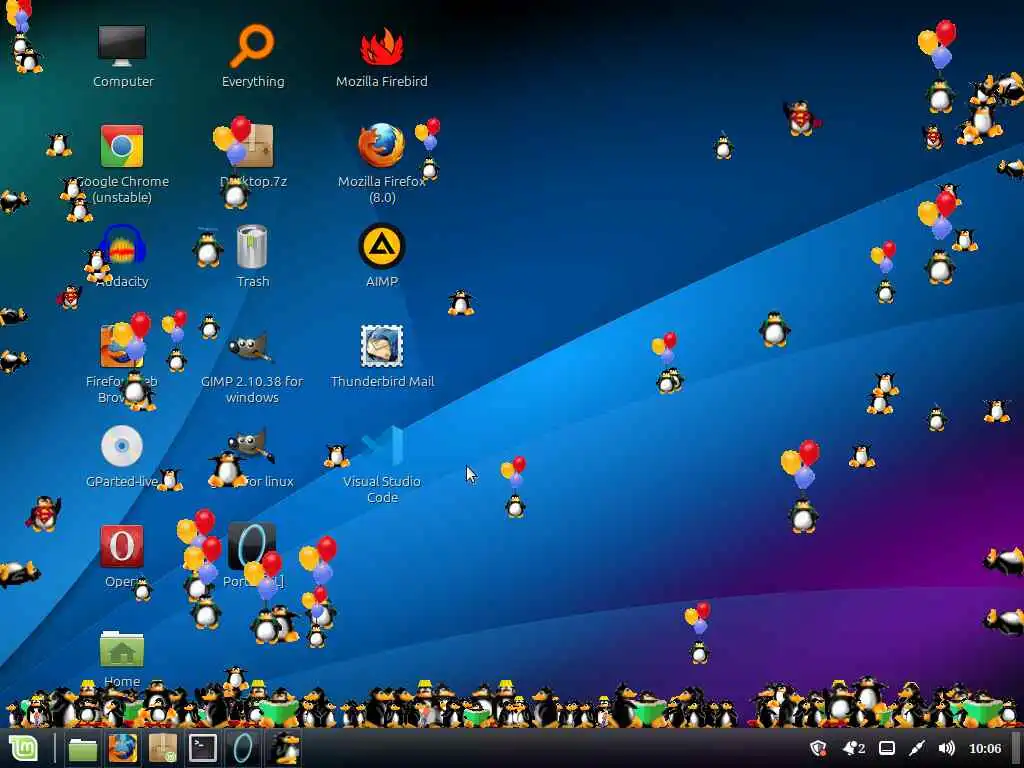The width and height of the screenshot is (1024, 768).
Task: Click the 'Mozilla Firebird' label text
Action: 382,82
